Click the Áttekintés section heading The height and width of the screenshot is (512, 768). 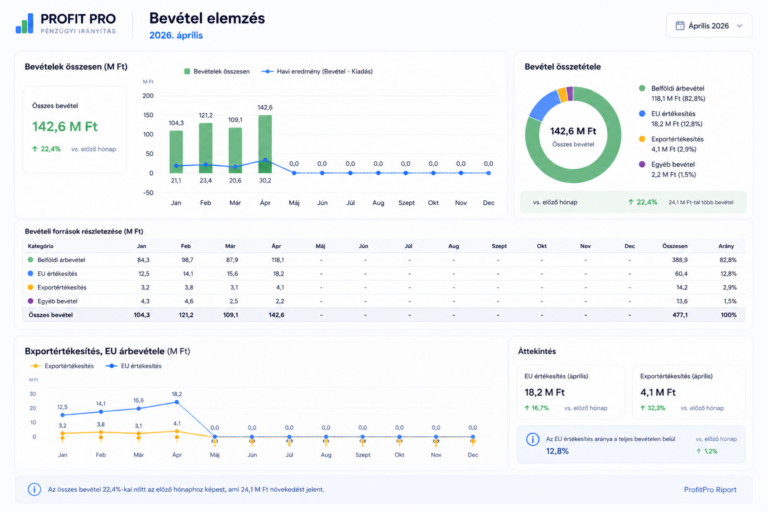pos(537,351)
